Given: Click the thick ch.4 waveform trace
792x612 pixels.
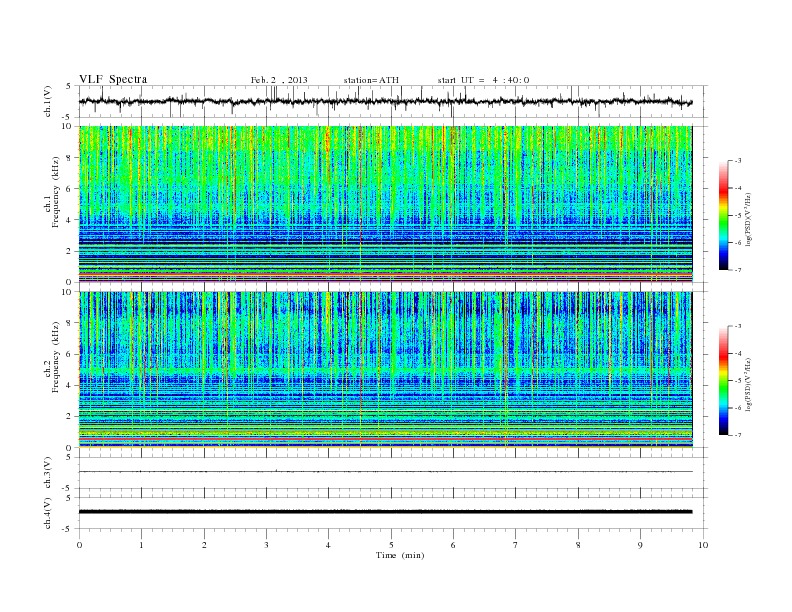Looking at the screenshot, I should 385,512.
